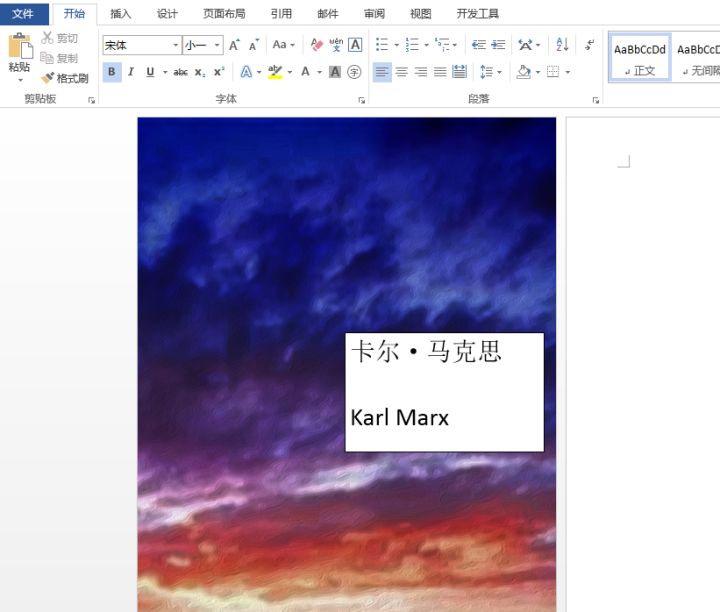Click the 卡尔·马克思 text in the text box
Image resolution: width=720 pixels, height=612 pixels.
click(x=426, y=352)
